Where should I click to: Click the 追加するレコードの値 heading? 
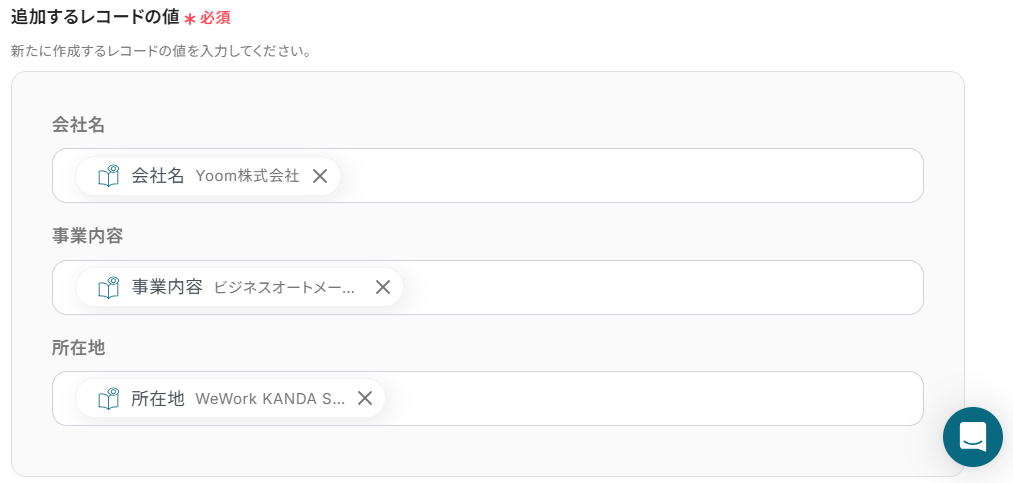pos(95,17)
